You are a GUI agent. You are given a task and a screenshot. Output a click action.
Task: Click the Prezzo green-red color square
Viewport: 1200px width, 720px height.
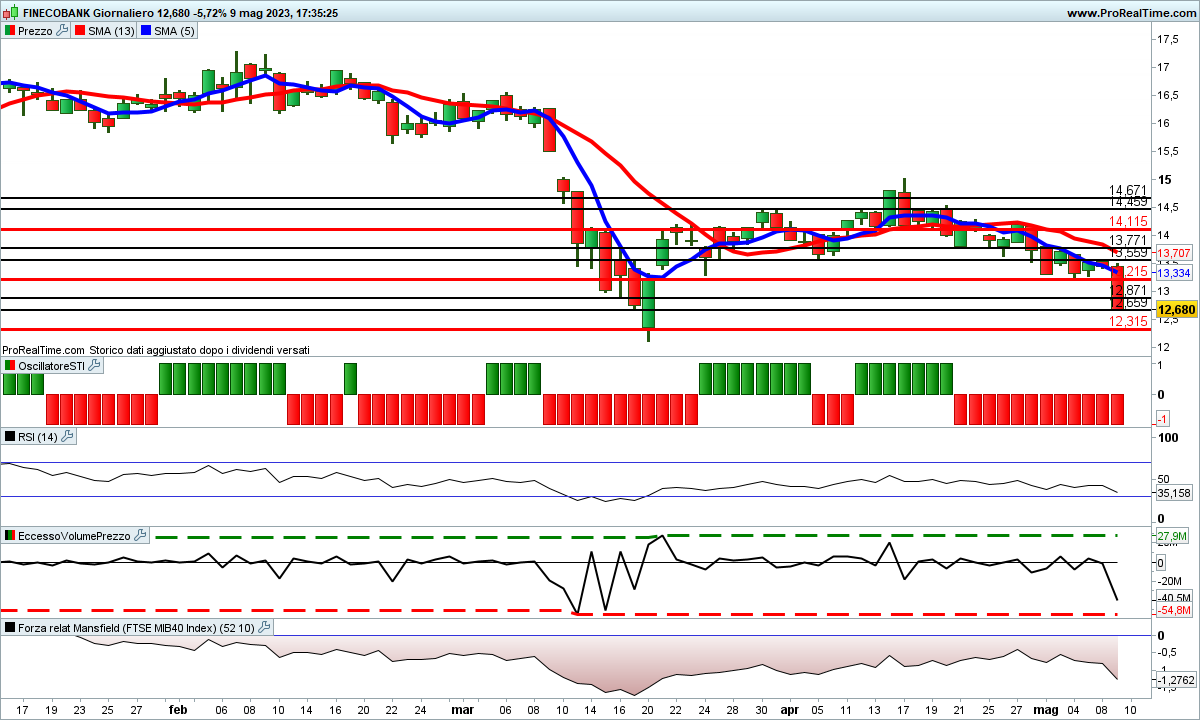click(x=9, y=31)
